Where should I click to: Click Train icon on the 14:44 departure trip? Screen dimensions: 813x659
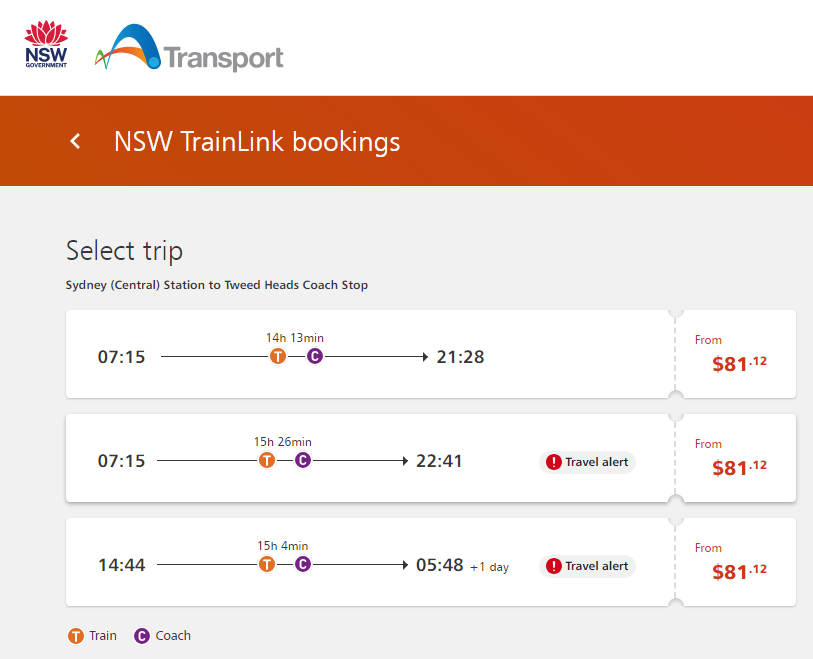point(267,564)
